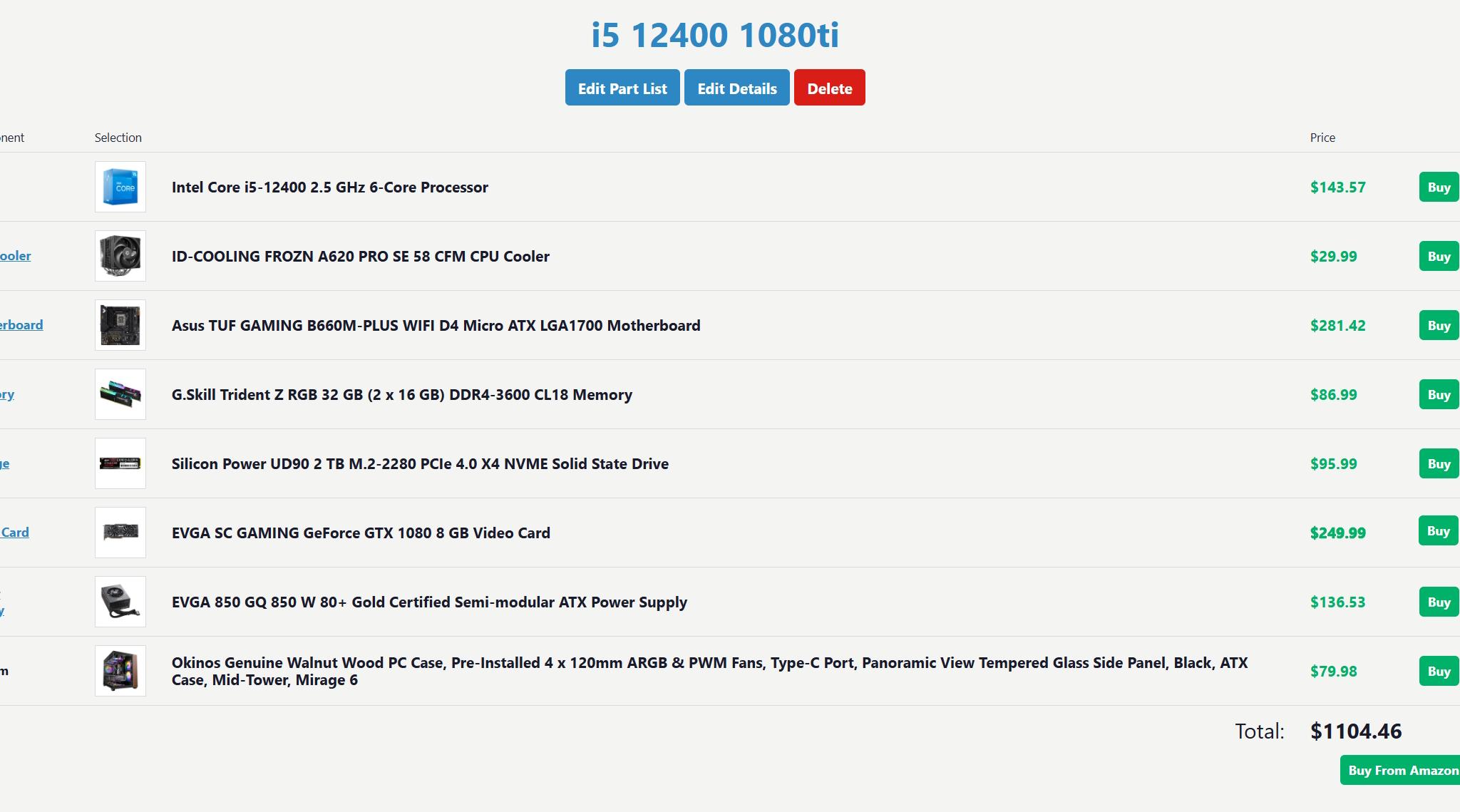The height and width of the screenshot is (812, 1460).
Task: Open the Silicon Power SSD thumbnail
Action: (120, 463)
